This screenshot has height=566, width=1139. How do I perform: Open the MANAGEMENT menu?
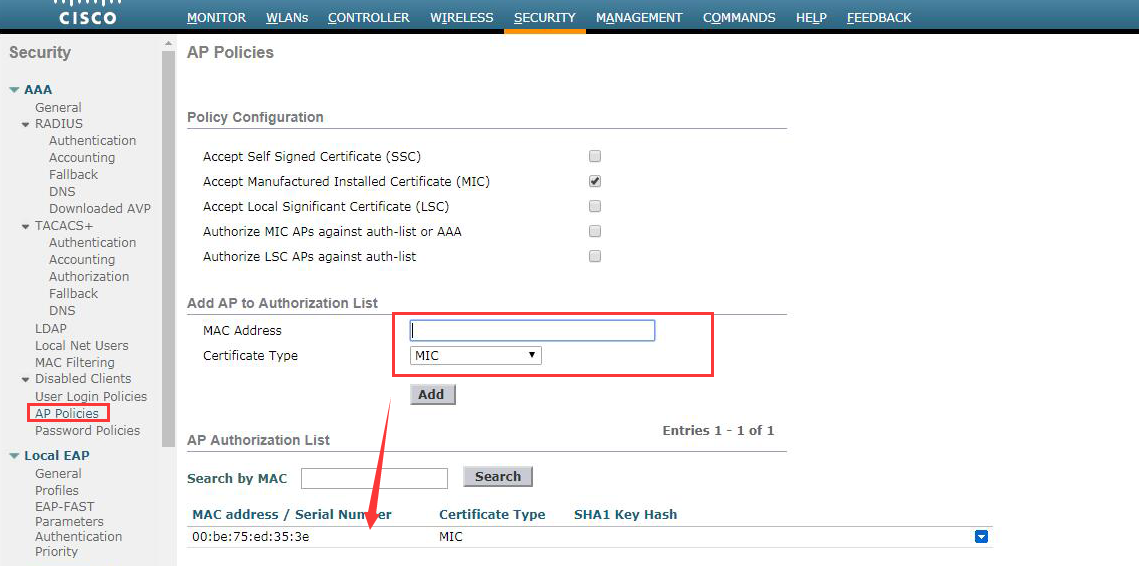coord(639,17)
